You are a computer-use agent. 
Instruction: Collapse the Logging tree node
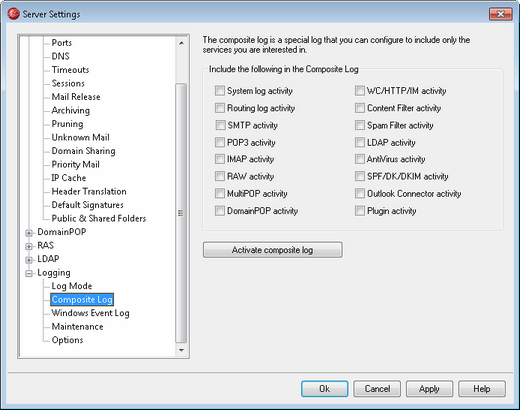pos(29,274)
